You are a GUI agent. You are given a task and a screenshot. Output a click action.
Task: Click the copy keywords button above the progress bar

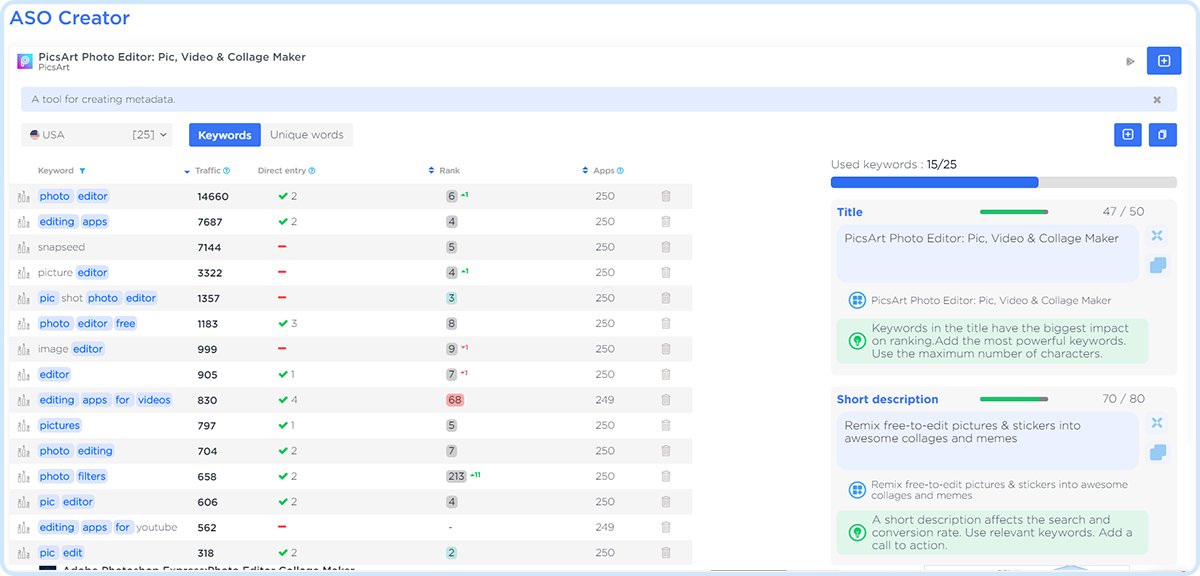(x=1162, y=134)
